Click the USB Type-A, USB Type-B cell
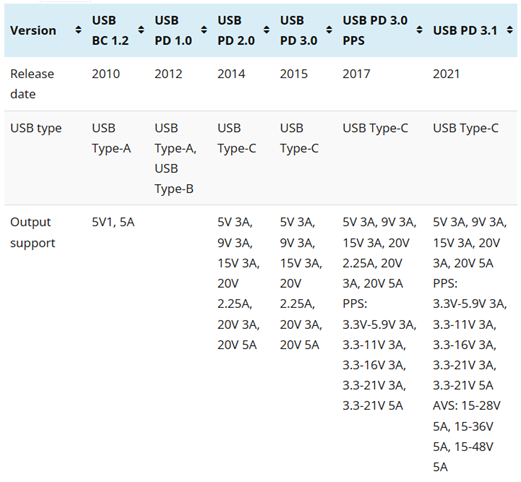The width and height of the screenshot is (521, 482). [x=175, y=158]
